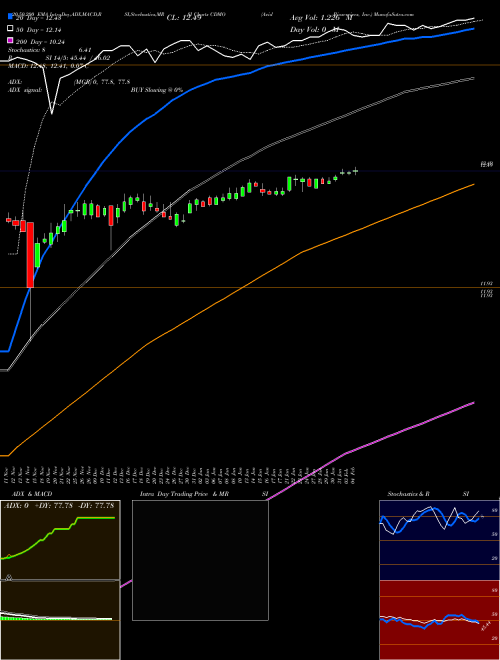This screenshot has height=660, width=500.
Task: Click the '(MGR) 6, 77.8, 77.8' ADX values
Action: tap(101, 82)
